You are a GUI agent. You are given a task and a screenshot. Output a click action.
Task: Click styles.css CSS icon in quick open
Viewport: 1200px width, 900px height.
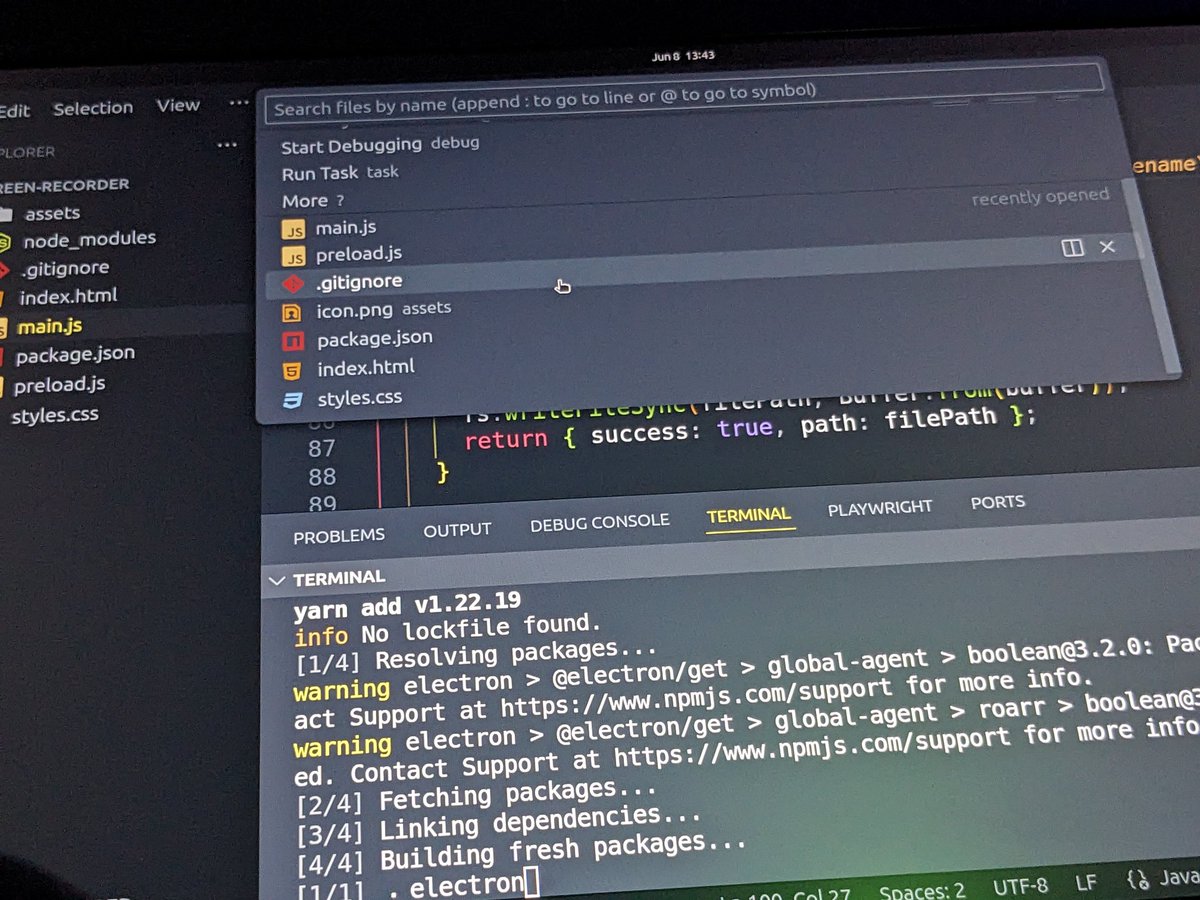pos(292,400)
